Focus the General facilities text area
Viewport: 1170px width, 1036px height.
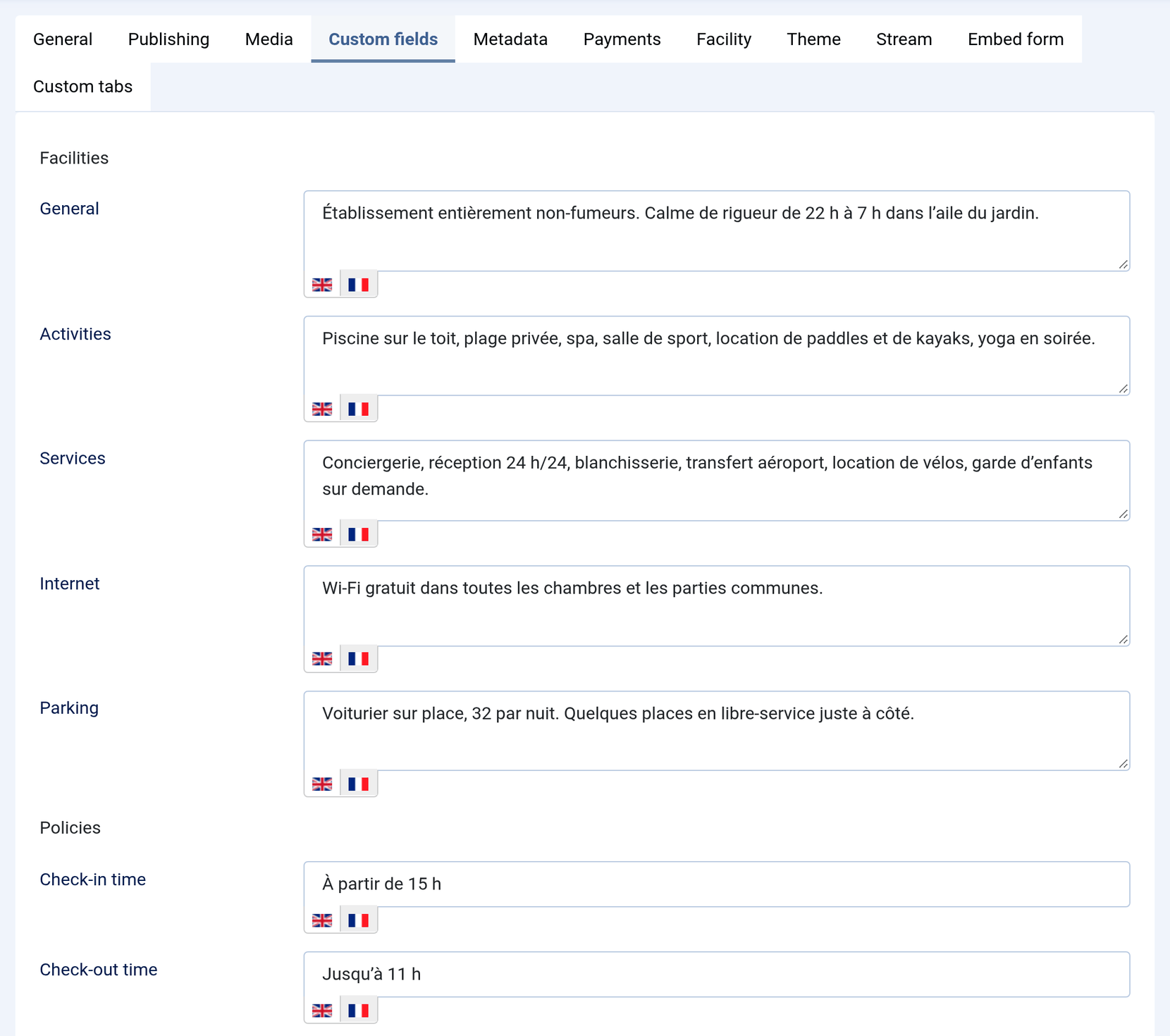pyautogui.click(x=717, y=230)
